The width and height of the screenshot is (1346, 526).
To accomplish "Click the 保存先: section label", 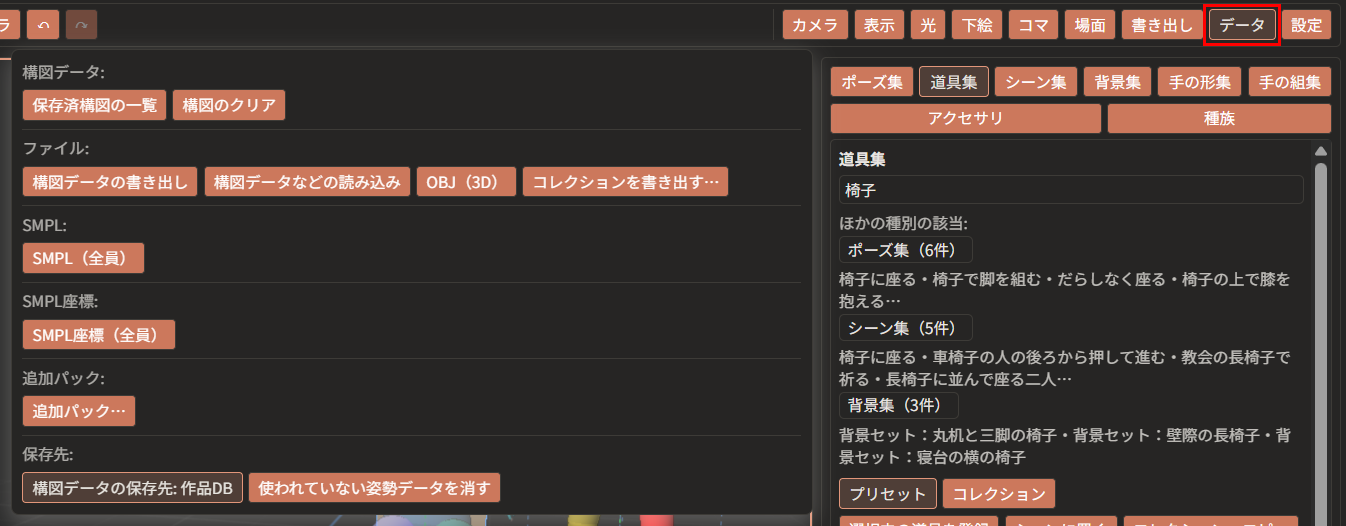I will pos(48,454).
